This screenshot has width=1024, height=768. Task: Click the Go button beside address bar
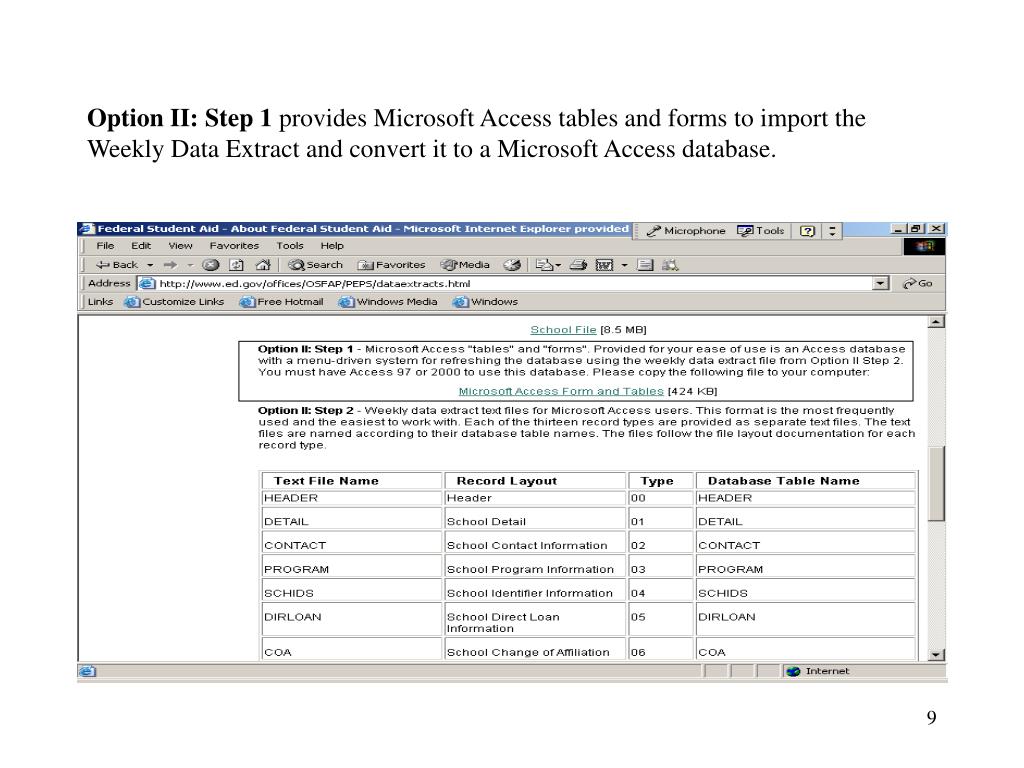tap(918, 283)
